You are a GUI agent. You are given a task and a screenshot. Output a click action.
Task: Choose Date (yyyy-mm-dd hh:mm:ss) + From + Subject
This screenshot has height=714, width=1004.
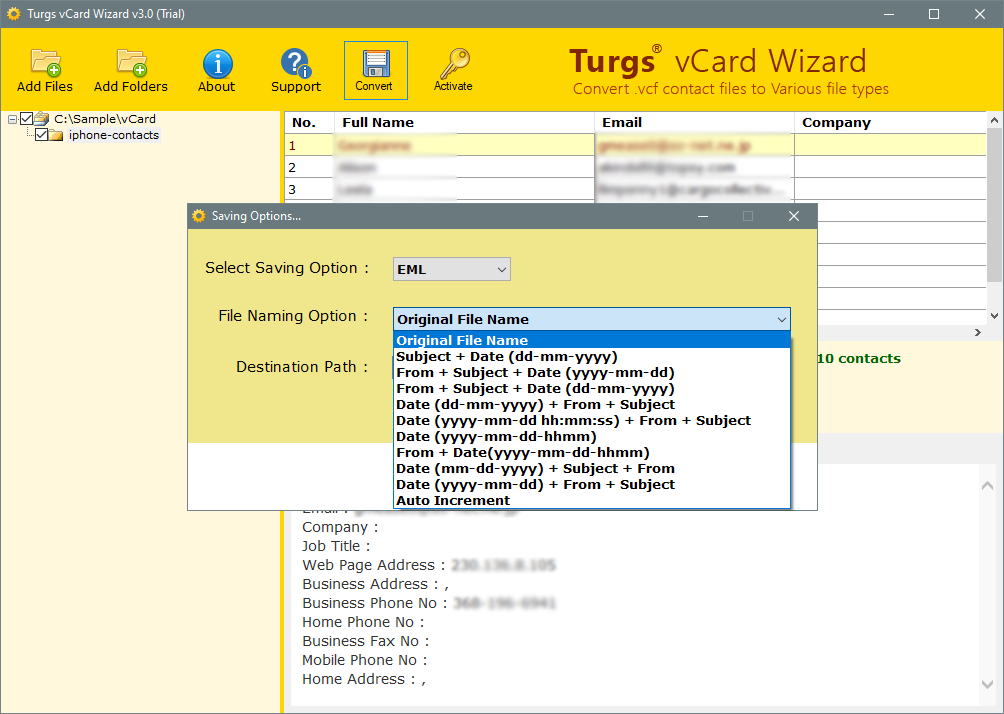(x=592, y=420)
